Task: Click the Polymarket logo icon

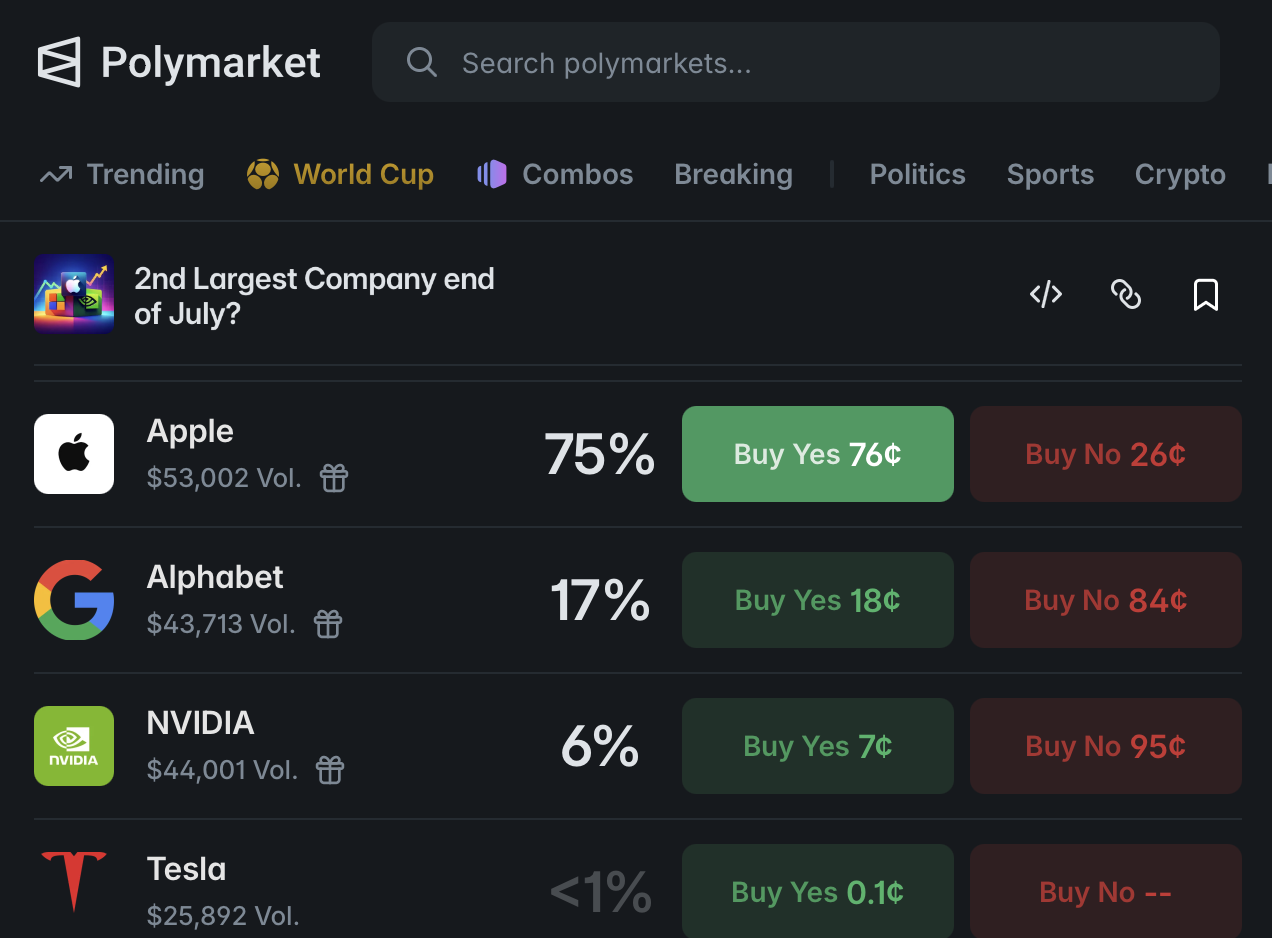Action: (x=59, y=63)
